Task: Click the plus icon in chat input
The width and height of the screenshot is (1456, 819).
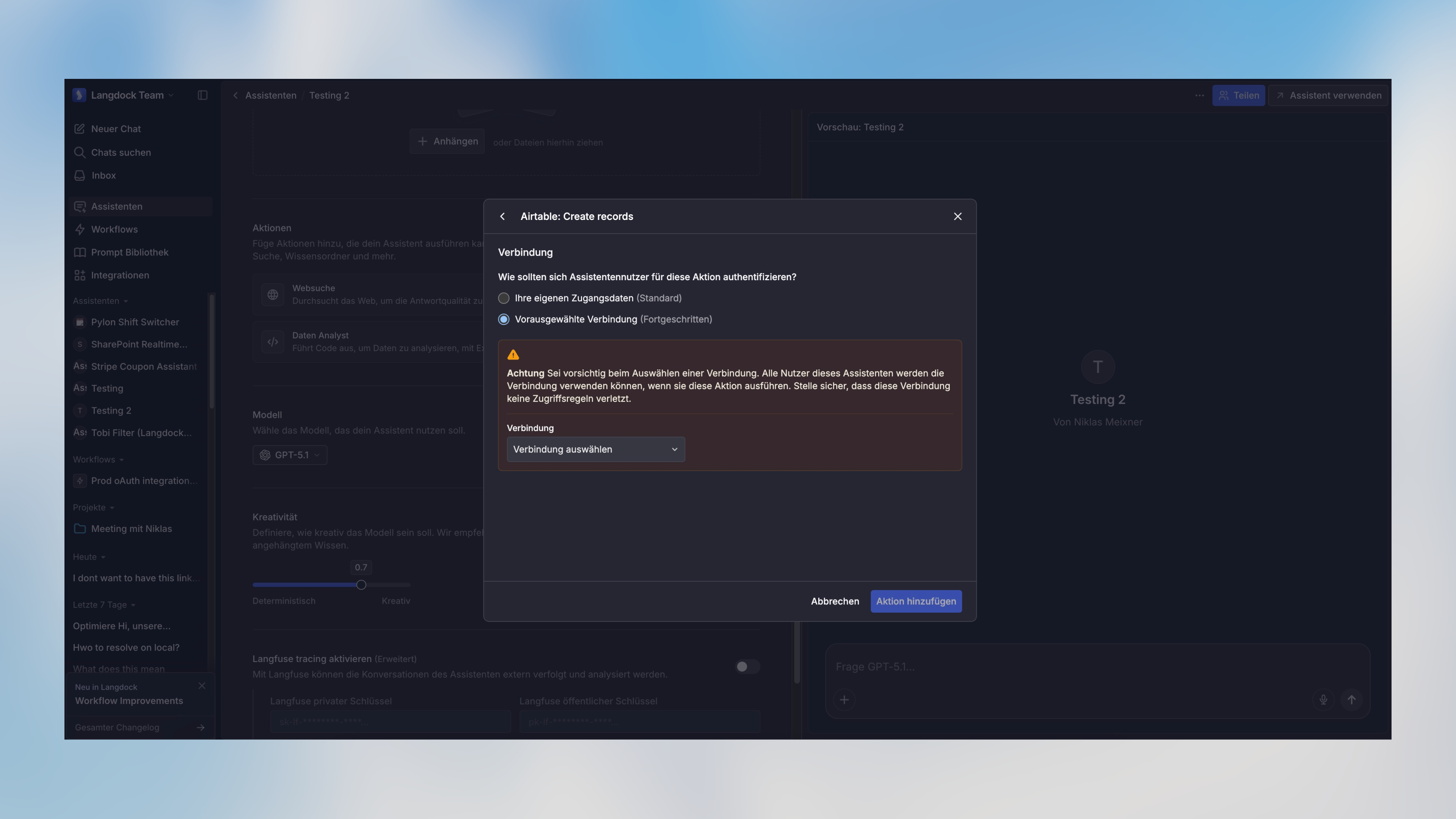Action: (844, 700)
